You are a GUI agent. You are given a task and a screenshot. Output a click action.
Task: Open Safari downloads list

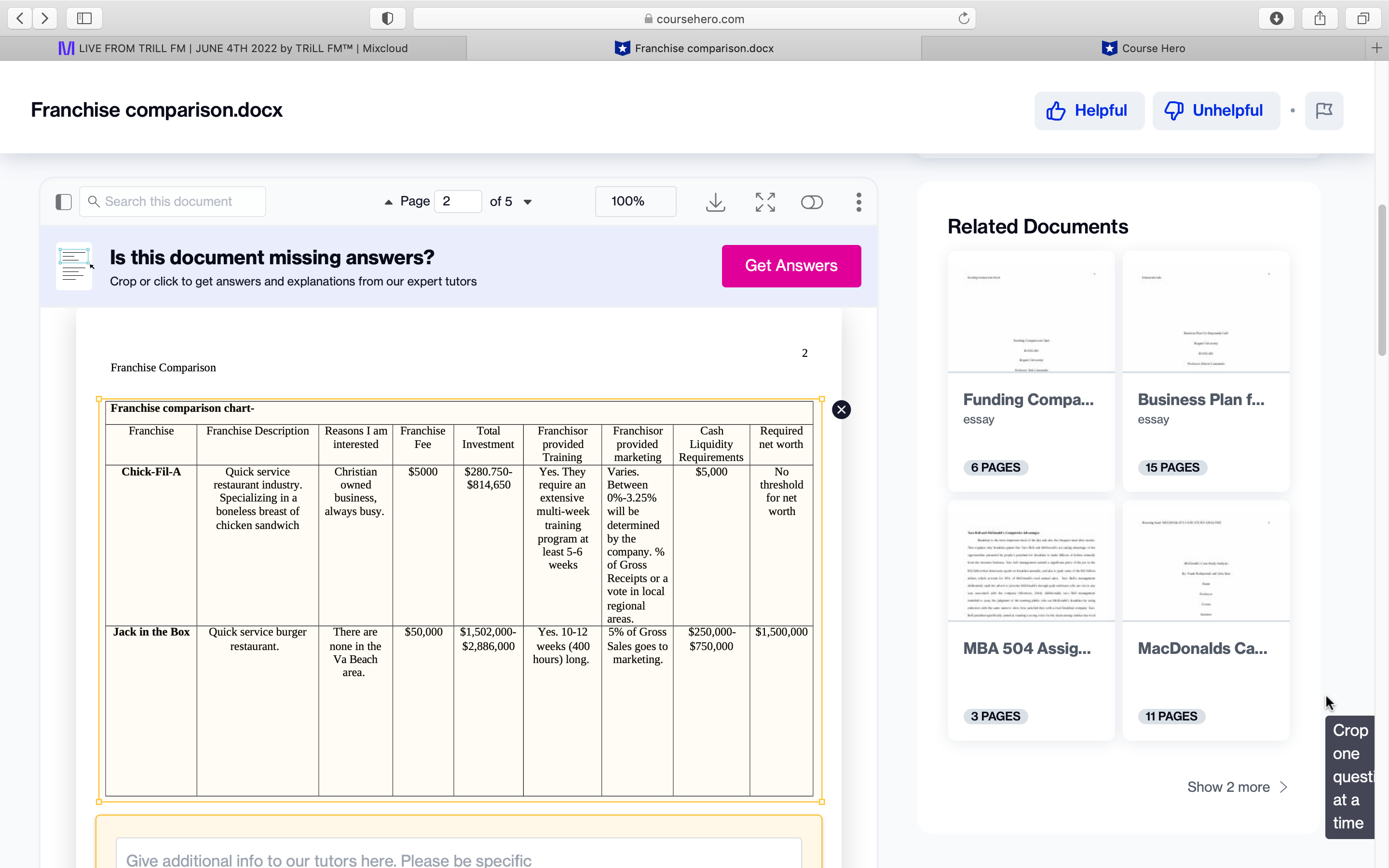point(1277,18)
